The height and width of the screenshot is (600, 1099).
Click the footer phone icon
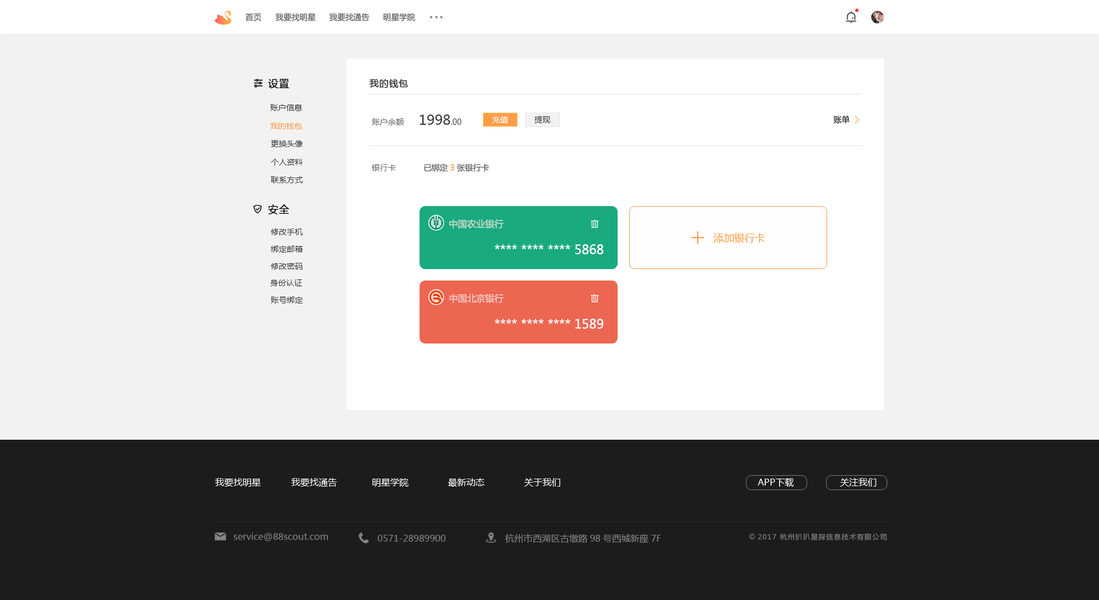(363, 538)
